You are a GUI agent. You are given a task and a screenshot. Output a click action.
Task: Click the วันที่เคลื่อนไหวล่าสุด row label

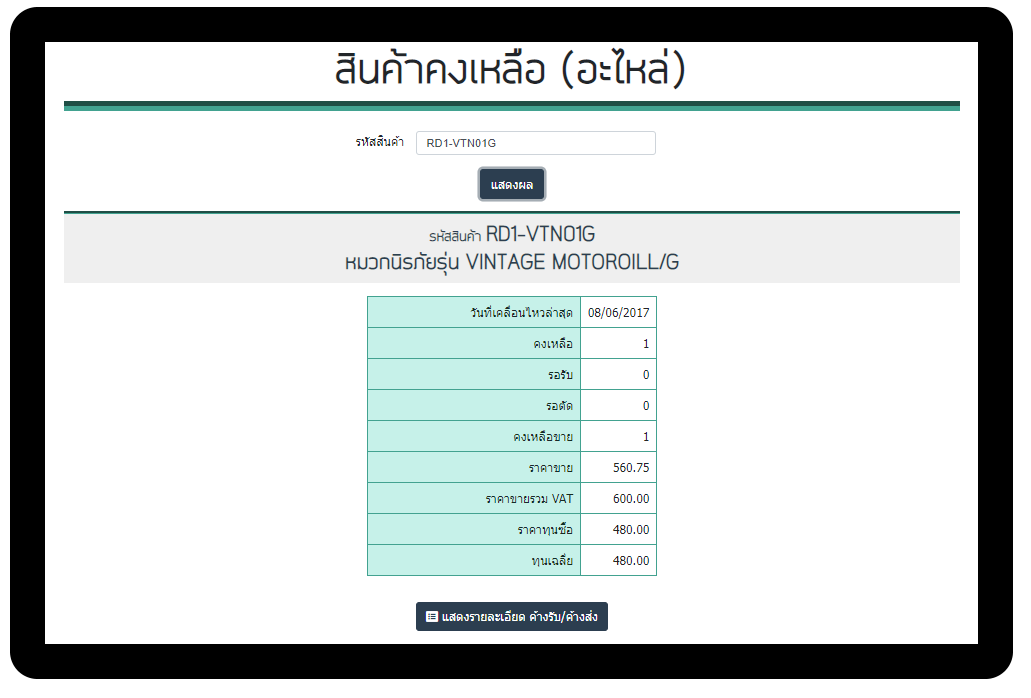(521, 313)
